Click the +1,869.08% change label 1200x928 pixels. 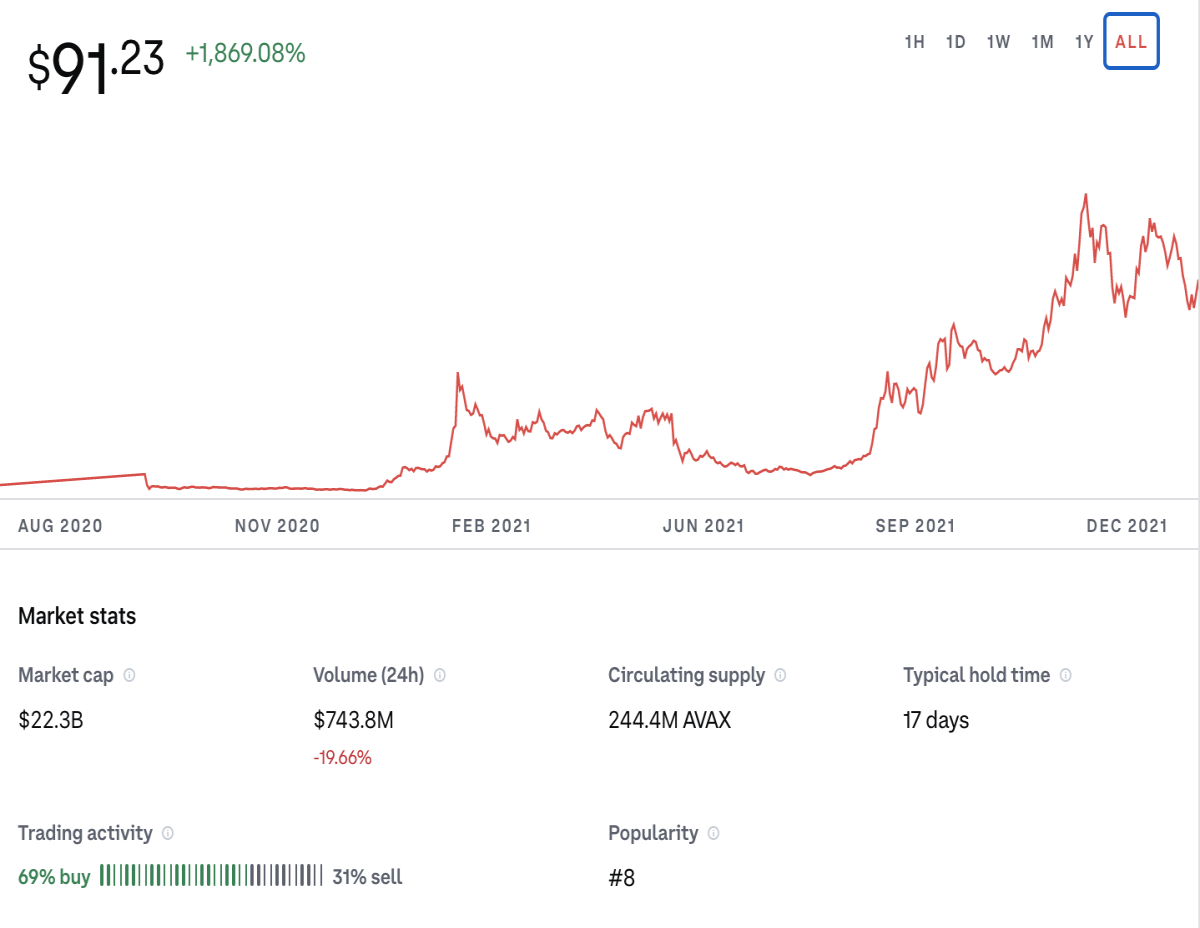coord(246,54)
